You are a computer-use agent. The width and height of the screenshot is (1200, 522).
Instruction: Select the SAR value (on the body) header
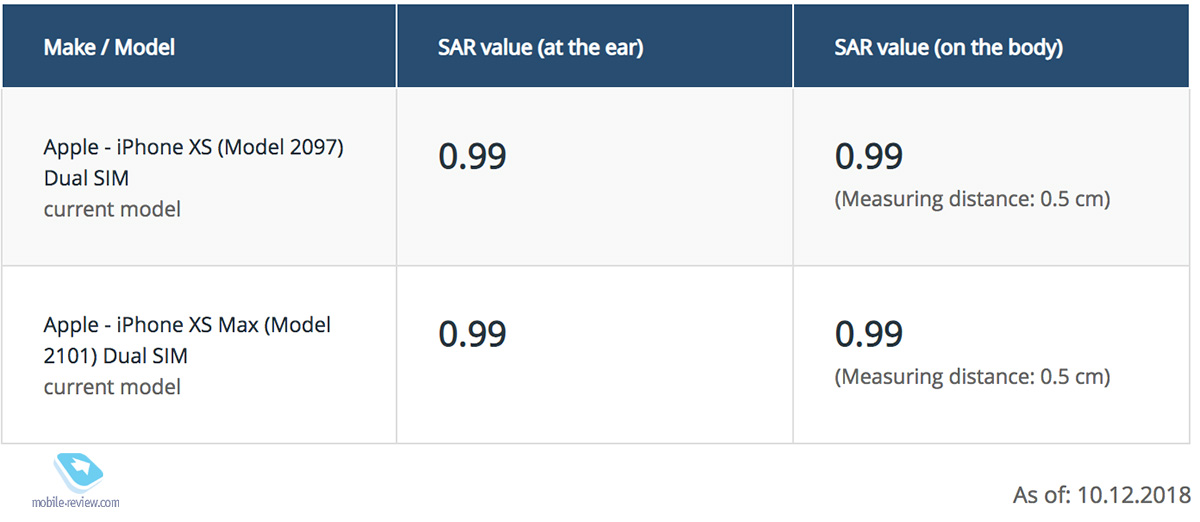pos(948,47)
